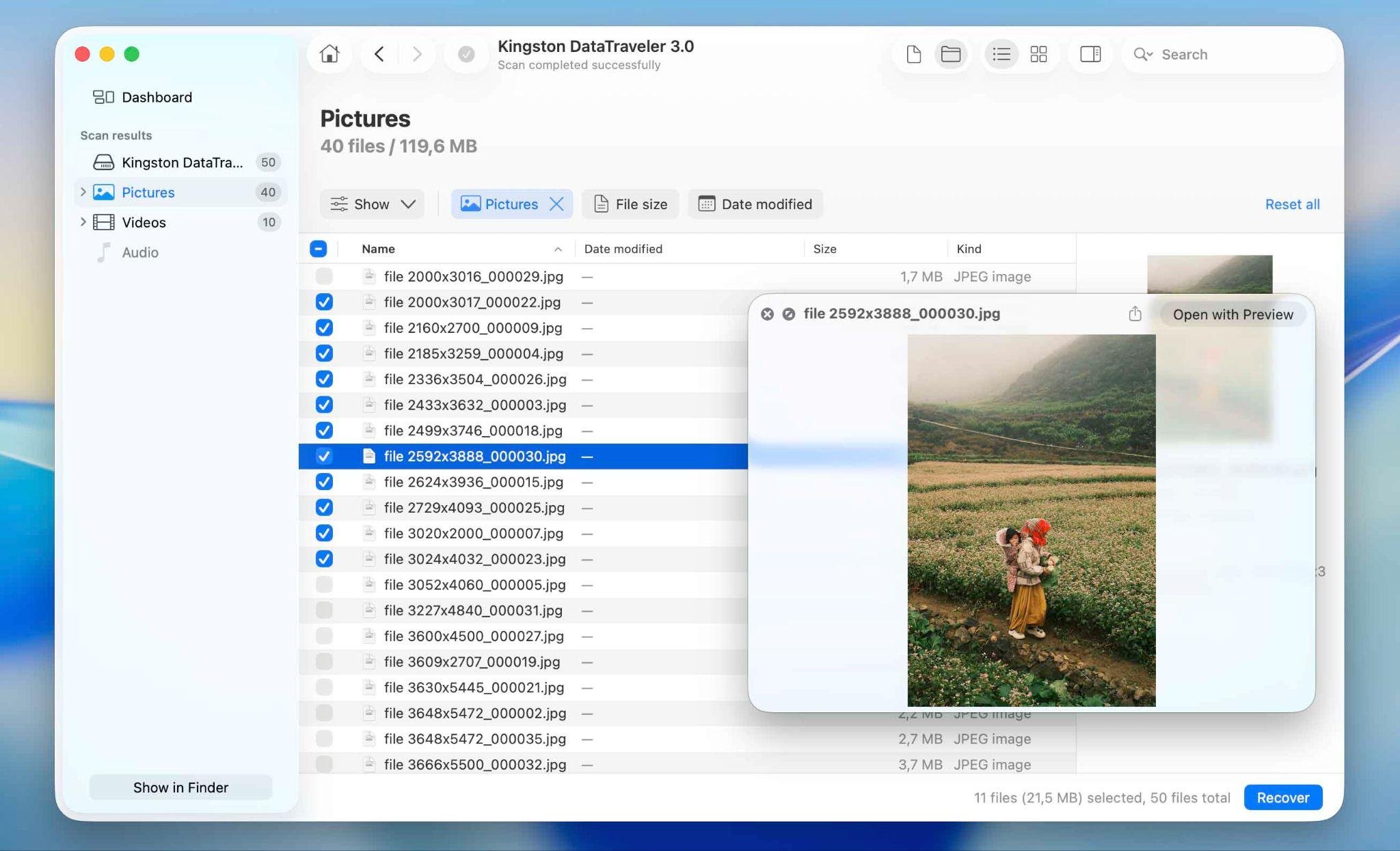The image size is (1400, 851).
Task: Open the Dashboard in sidebar
Action: (x=143, y=97)
